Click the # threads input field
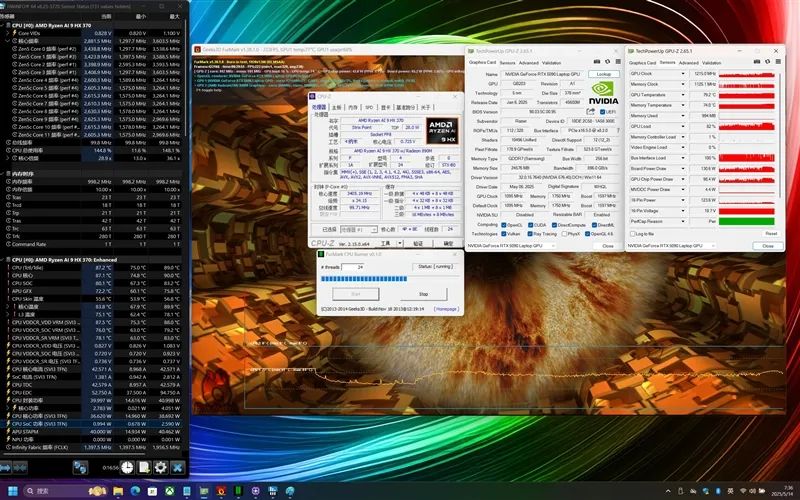Viewport: 800px width, 500px height. coord(353,267)
